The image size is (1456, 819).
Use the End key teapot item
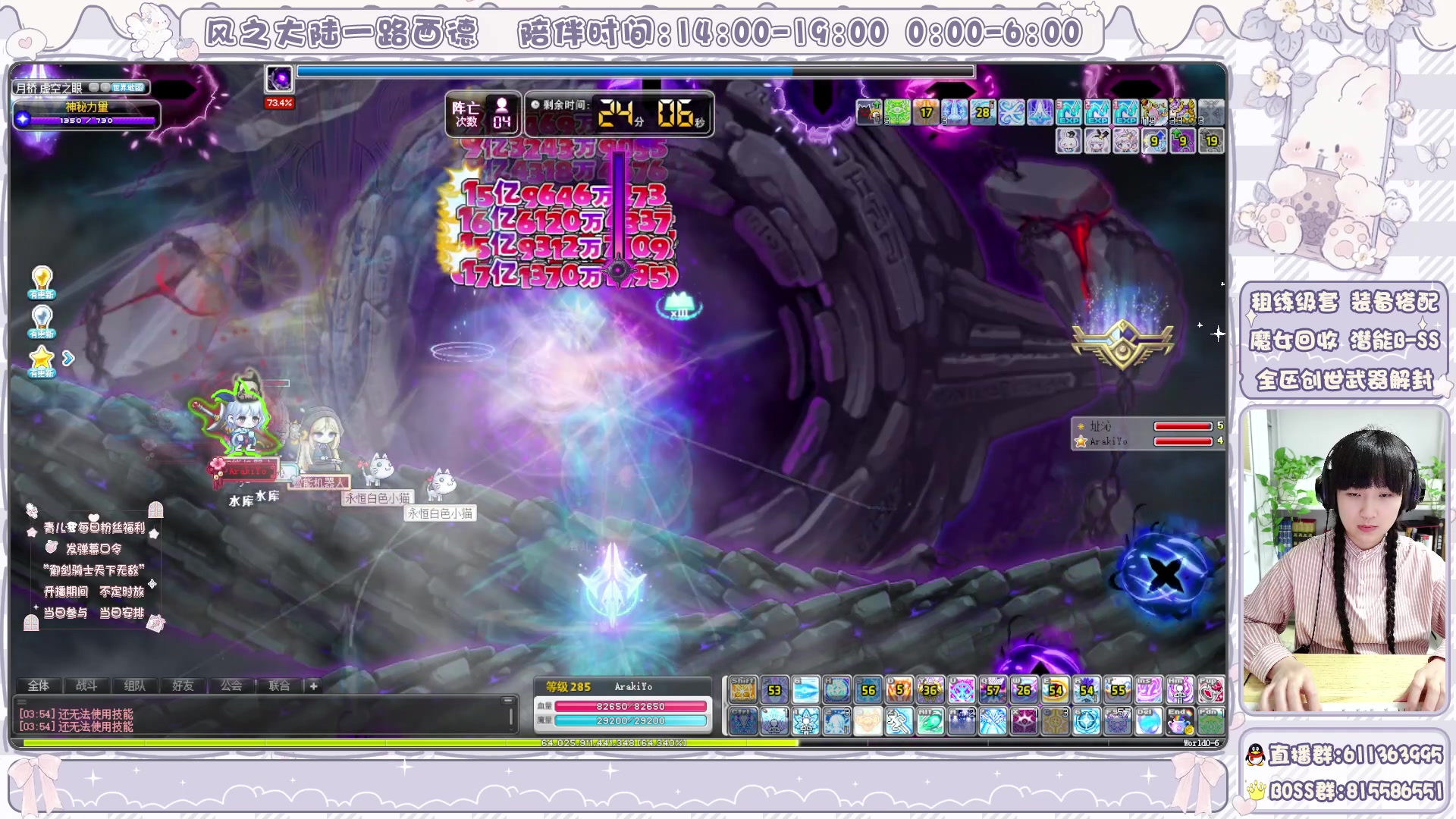tap(1180, 721)
